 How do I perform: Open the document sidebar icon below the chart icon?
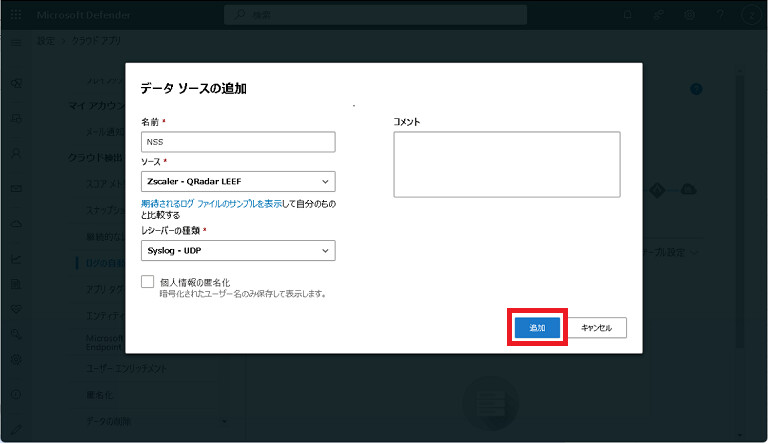16,284
